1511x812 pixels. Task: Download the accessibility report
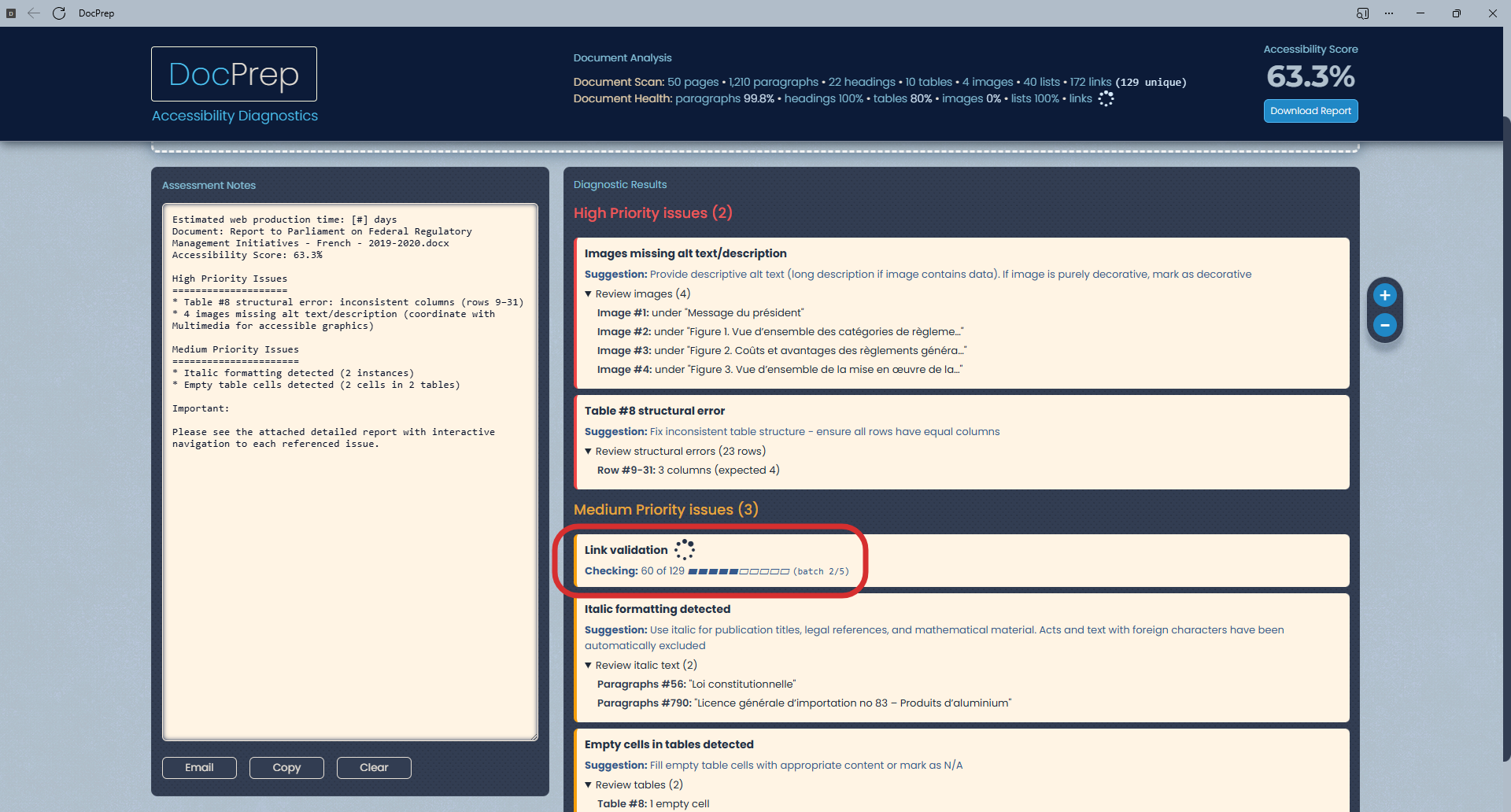(x=1310, y=111)
